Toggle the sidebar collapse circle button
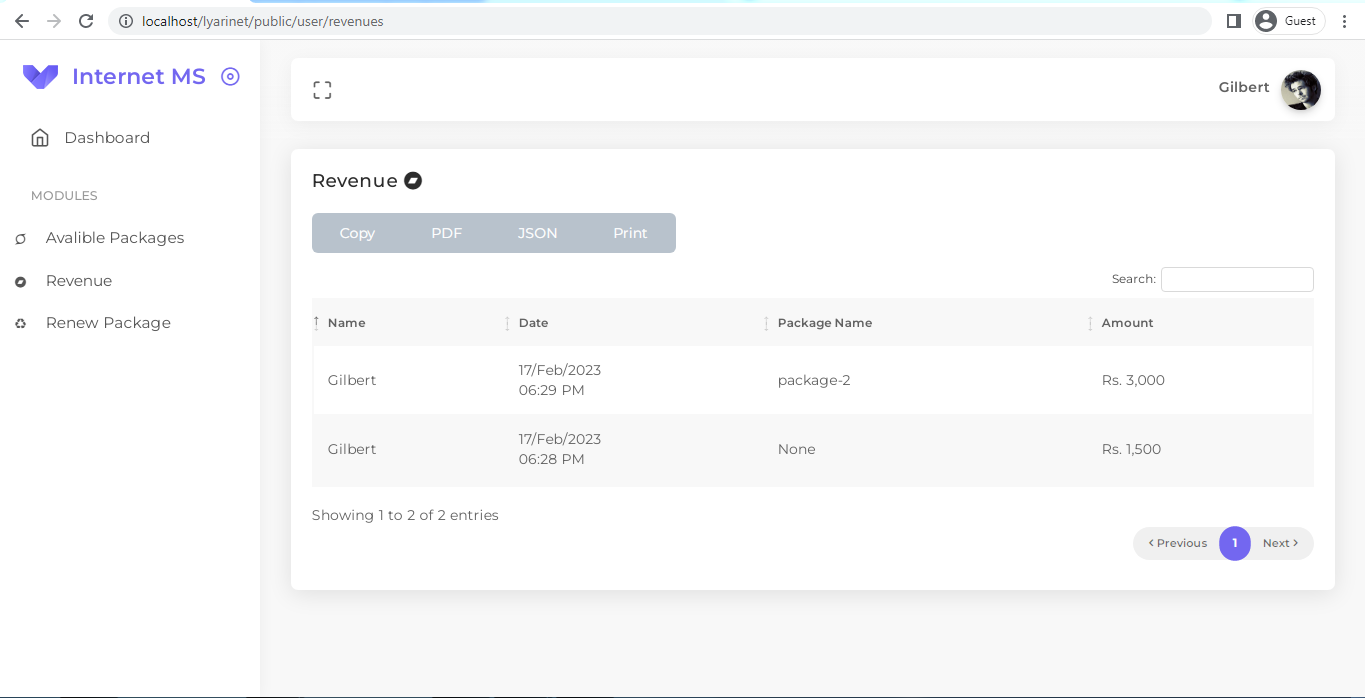This screenshot has width=1365, height=698. pos(230,76)
